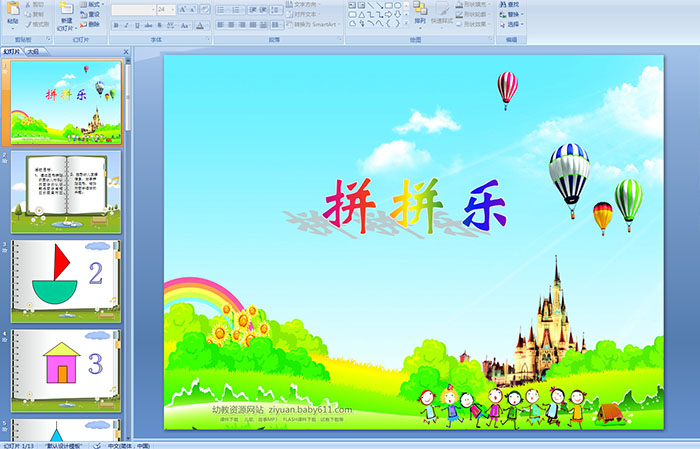Switch to the Outline (大纲) pane tab

click(x=33, y=52)
